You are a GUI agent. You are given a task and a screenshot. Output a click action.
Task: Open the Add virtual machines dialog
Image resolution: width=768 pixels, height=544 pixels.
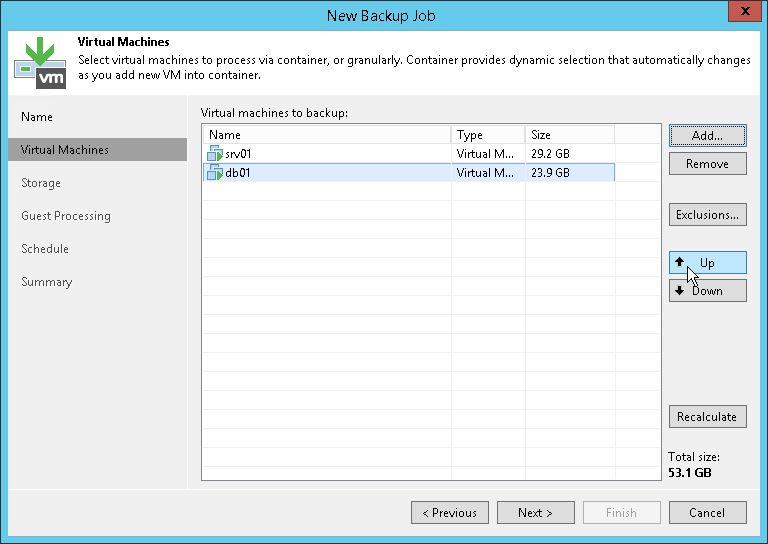(x=707, y=135)
